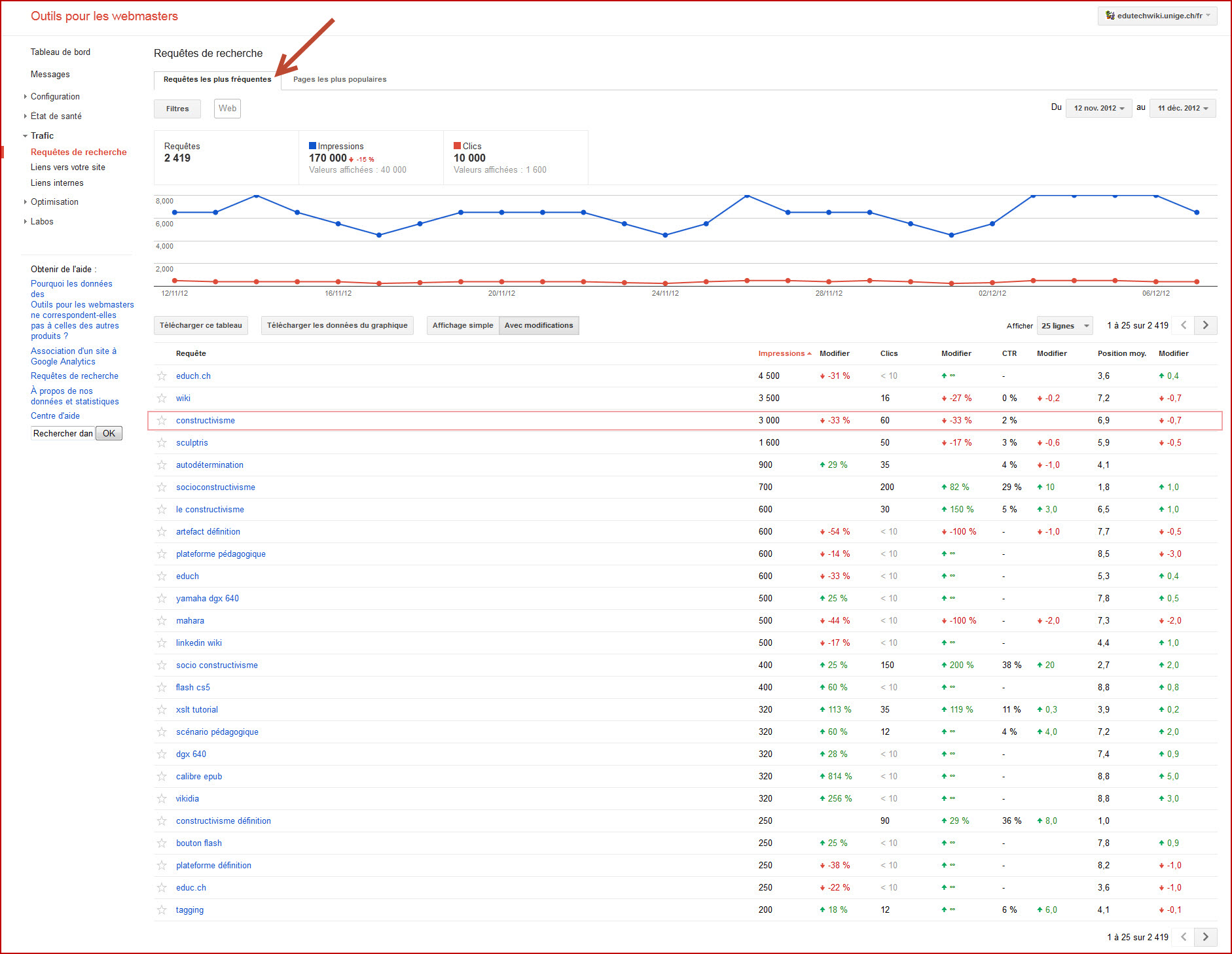Select Requêtes les plus fréquentes tab
This screenshot has width=1232, height=954.
point(217,80)
